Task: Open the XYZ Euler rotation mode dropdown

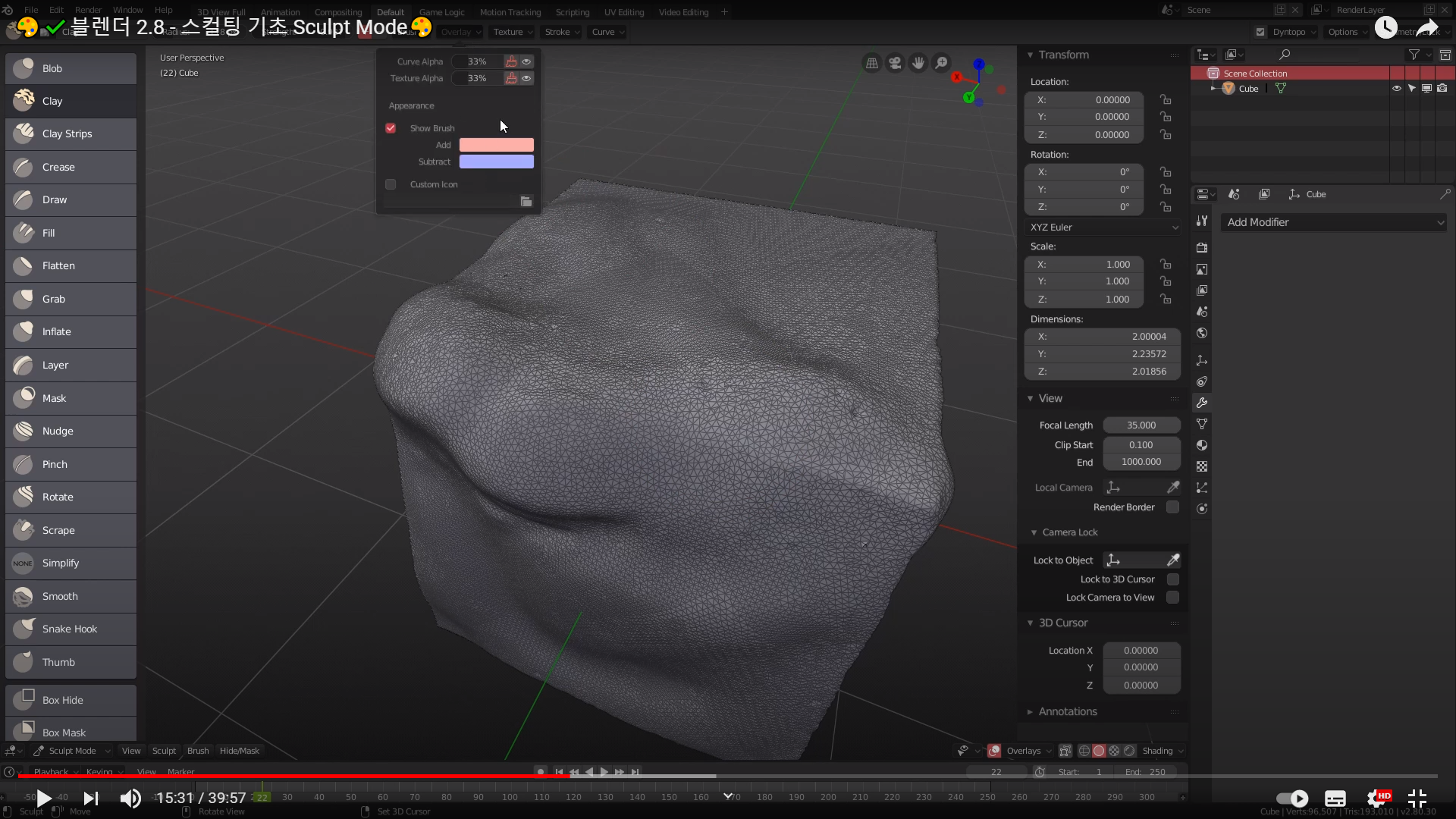Action: [x=1103, y=227]
